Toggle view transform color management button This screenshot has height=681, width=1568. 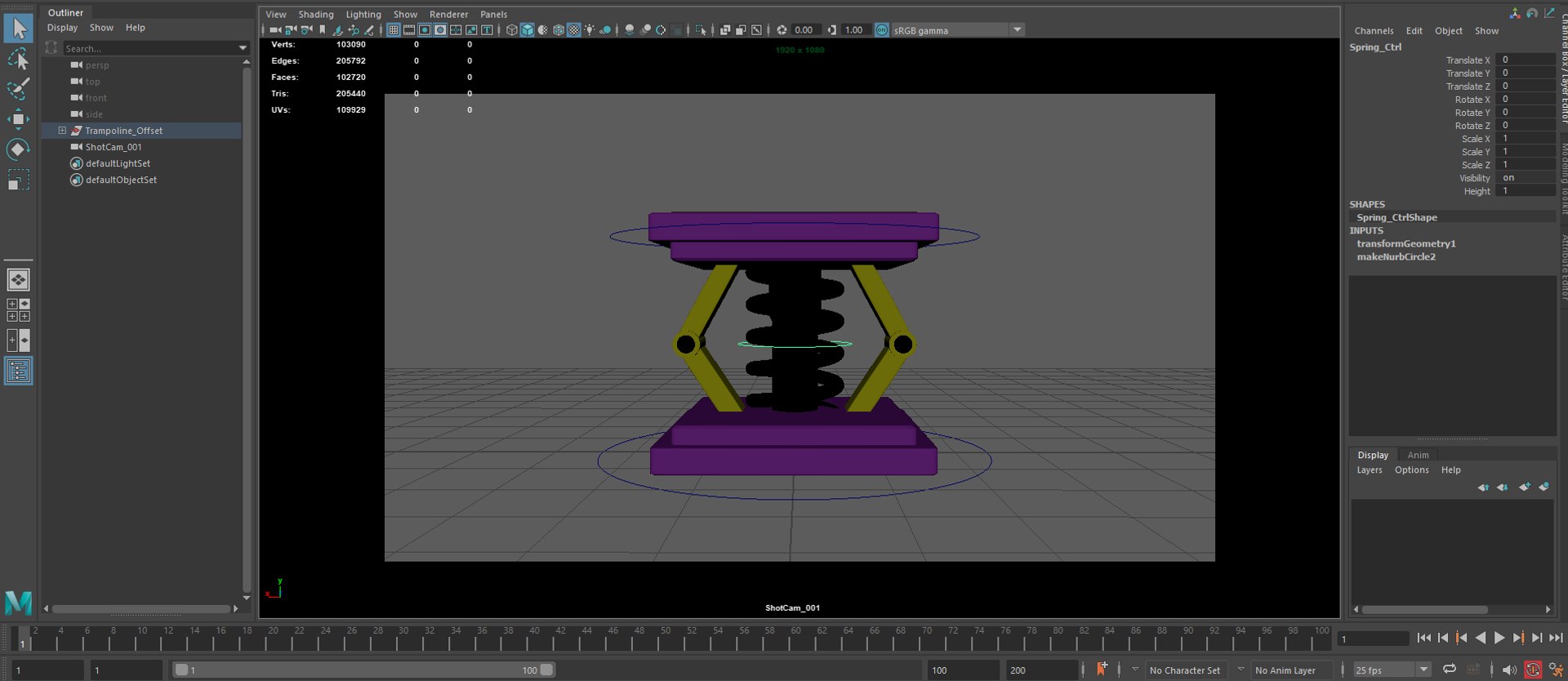click(x=882, y=30)
